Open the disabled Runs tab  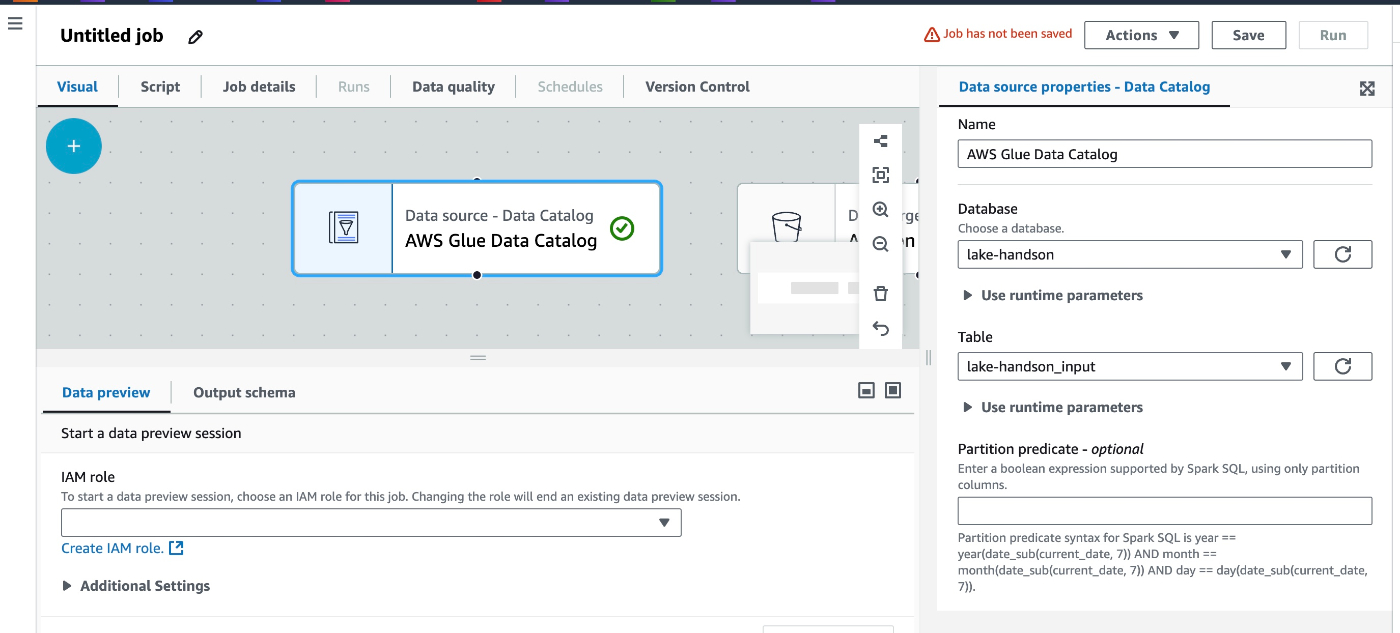click(354, 87)
